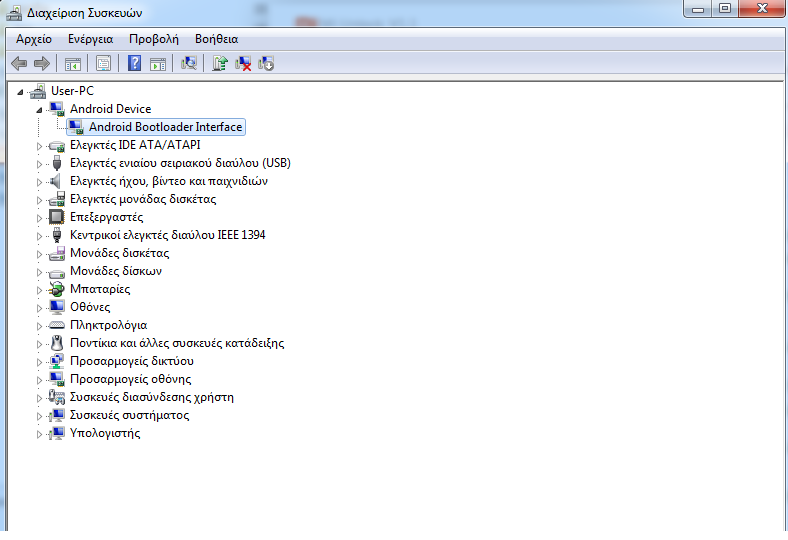Screen dimensions: 788x540
Task: Minimize the Device Manager window
Action: click(698, 9)
